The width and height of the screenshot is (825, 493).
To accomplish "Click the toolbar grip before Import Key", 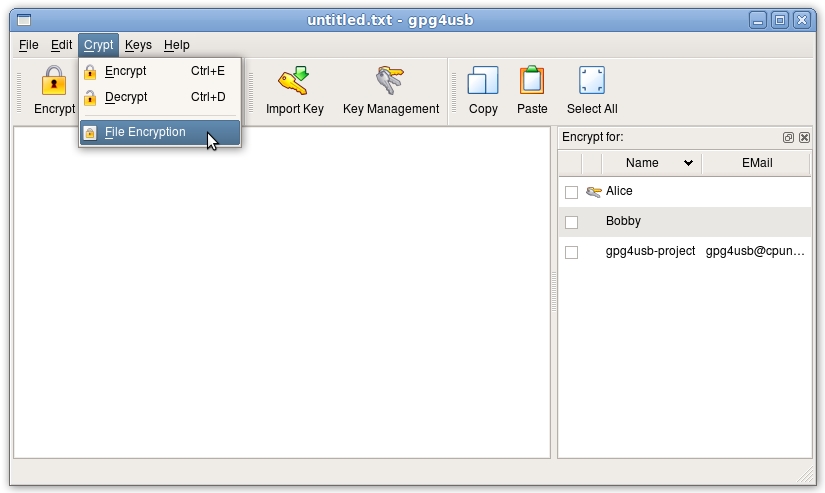I will 250,93.
